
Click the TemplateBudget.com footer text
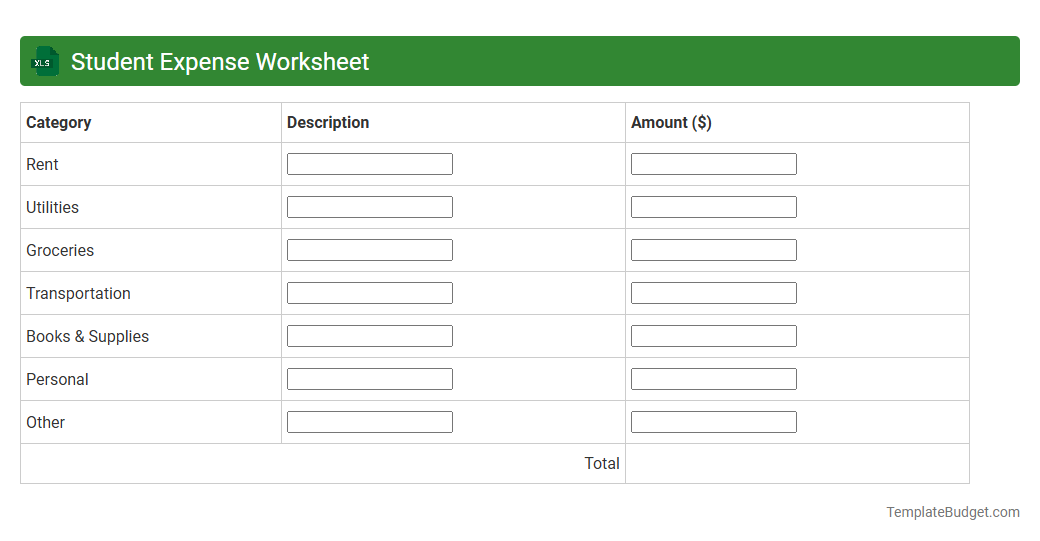(x=953, y=512)
